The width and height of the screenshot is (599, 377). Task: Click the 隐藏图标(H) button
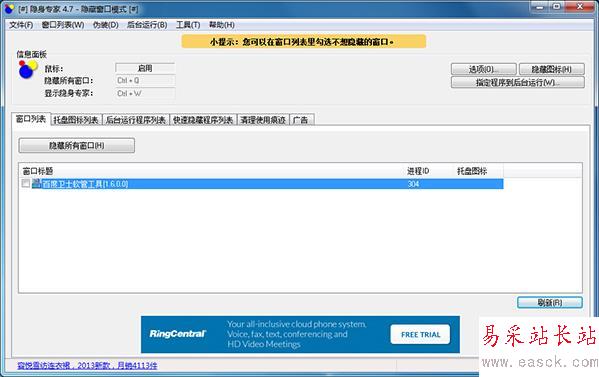[552, 70]
